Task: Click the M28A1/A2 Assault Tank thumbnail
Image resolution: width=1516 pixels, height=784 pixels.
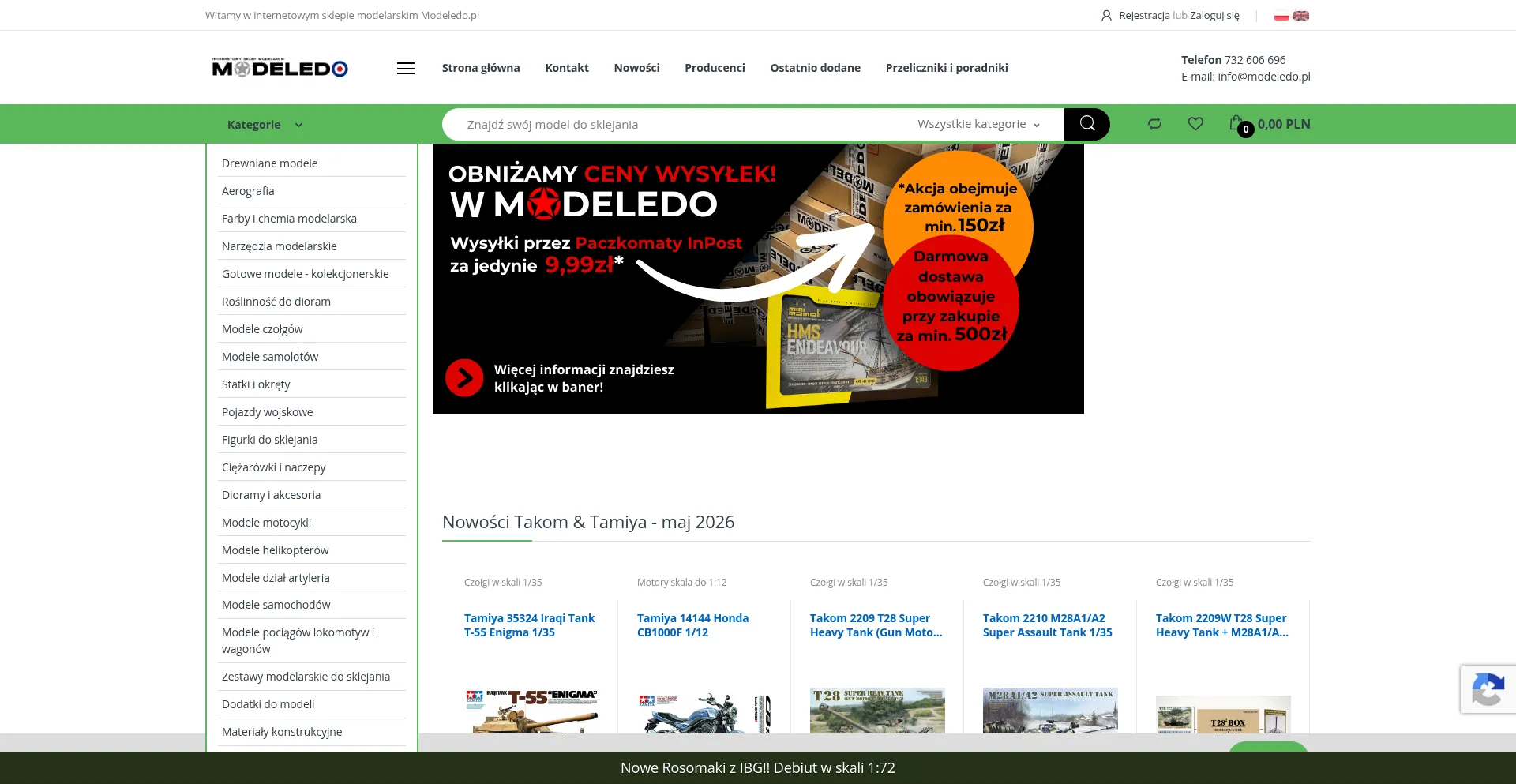Action: tap(1050, 711)
